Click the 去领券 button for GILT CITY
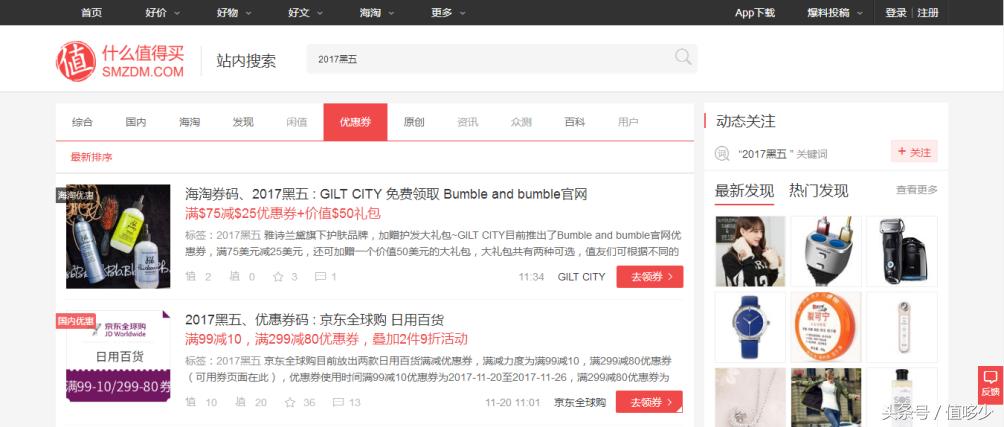This screenshot has width=1004, height=427. click(650, 277)
